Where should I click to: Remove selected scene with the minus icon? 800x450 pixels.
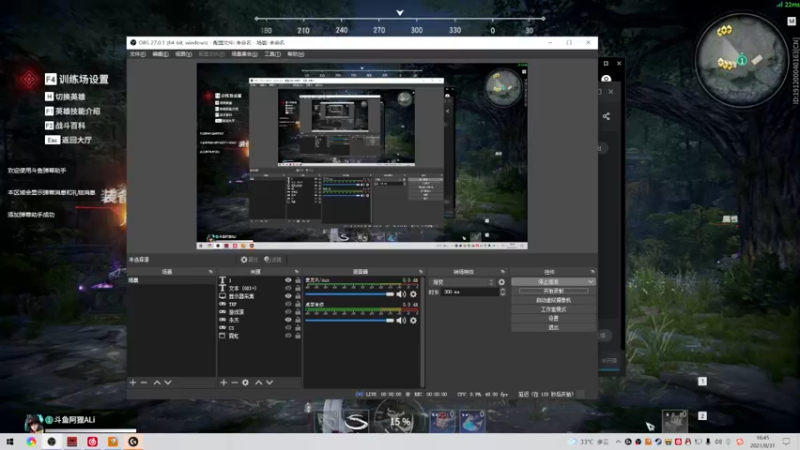coord(144,382)
